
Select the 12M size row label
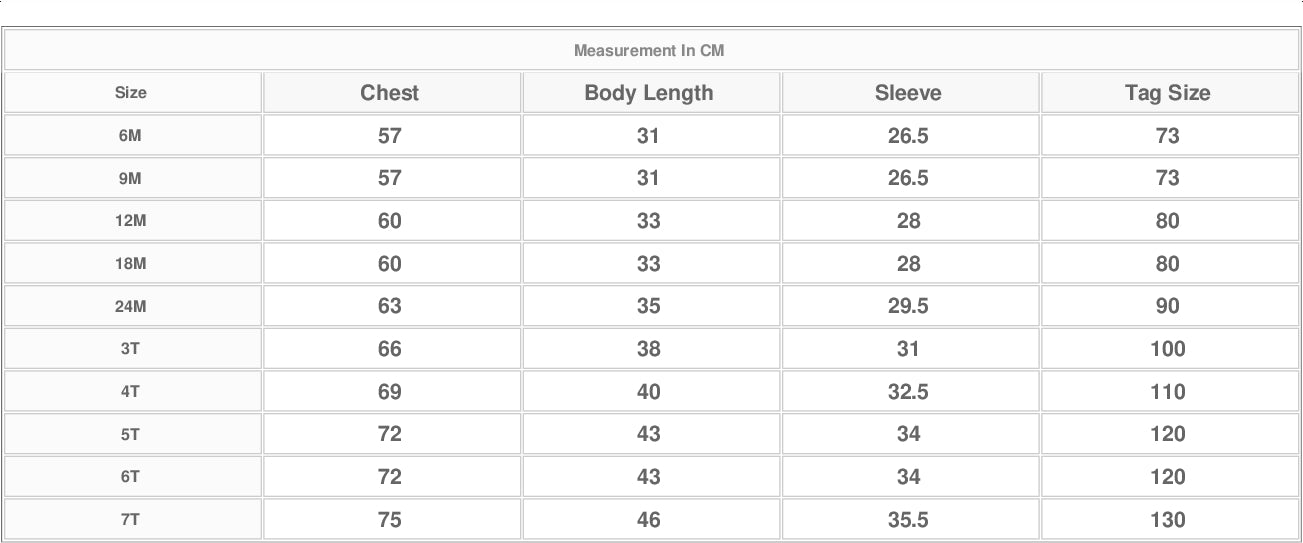pyautogui.click(x=130, y=221)
